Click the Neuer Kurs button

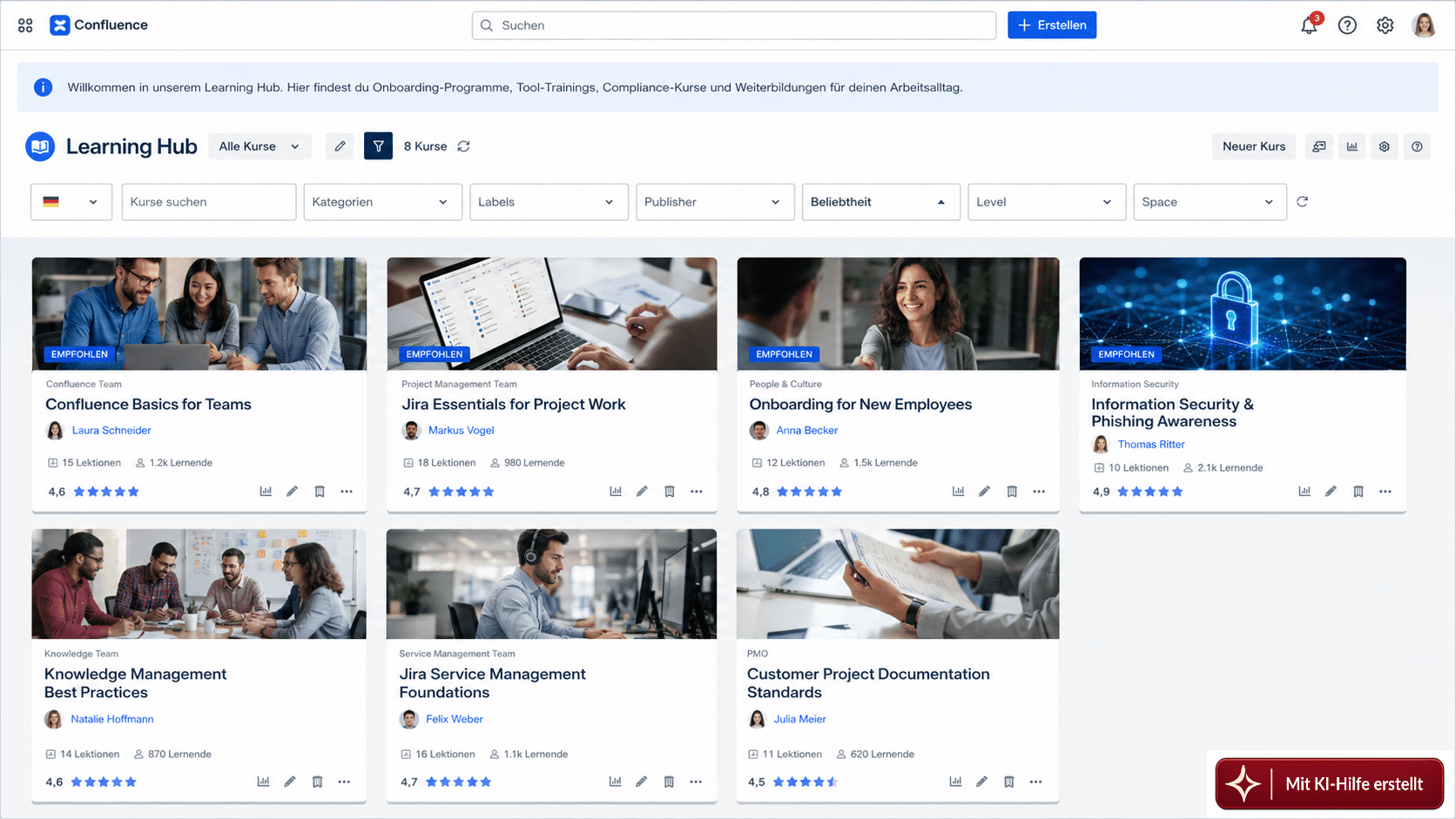pos(1254,146)
